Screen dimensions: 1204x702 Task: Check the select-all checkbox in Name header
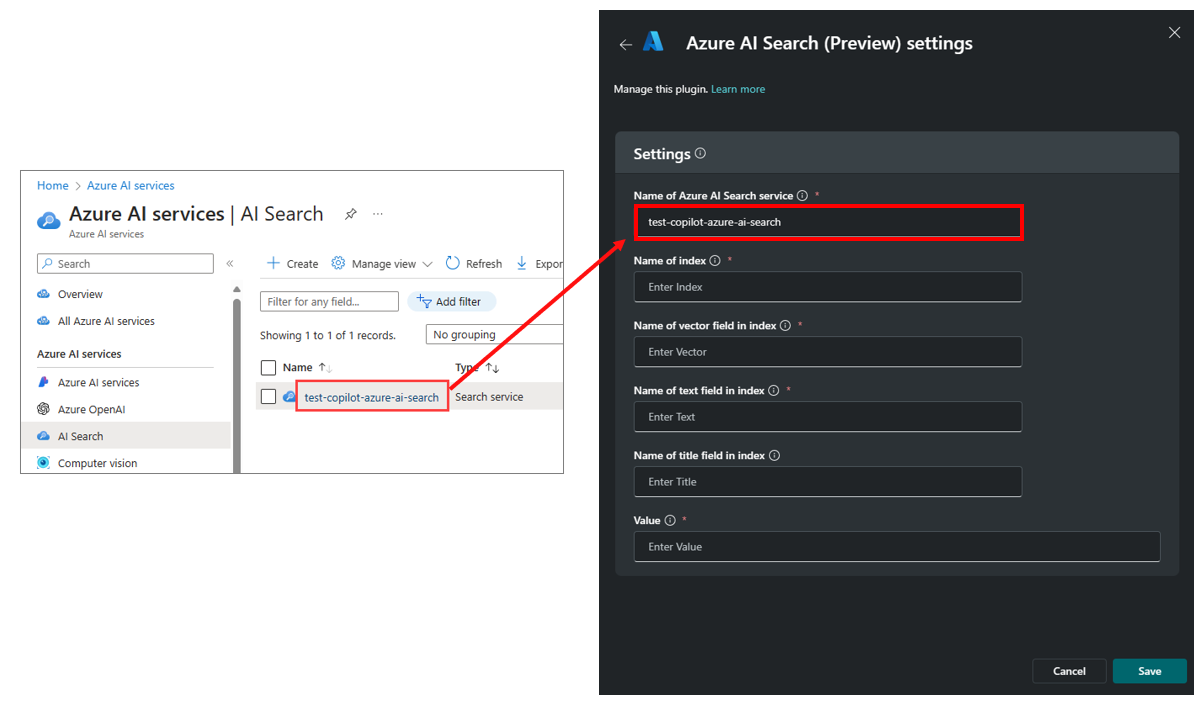tap(268, 367)
